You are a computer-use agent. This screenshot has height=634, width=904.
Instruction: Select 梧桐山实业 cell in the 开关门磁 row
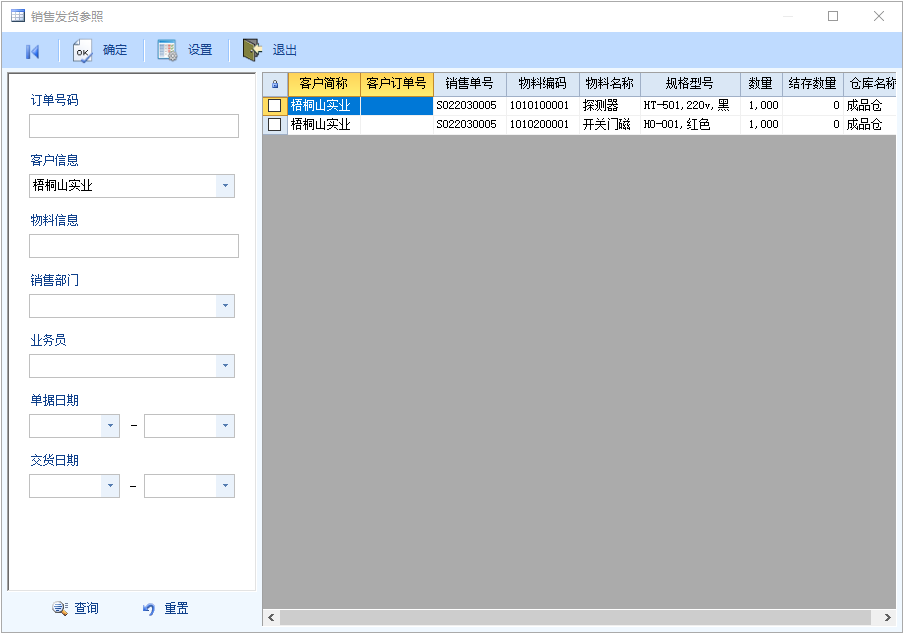coord(324,124)
